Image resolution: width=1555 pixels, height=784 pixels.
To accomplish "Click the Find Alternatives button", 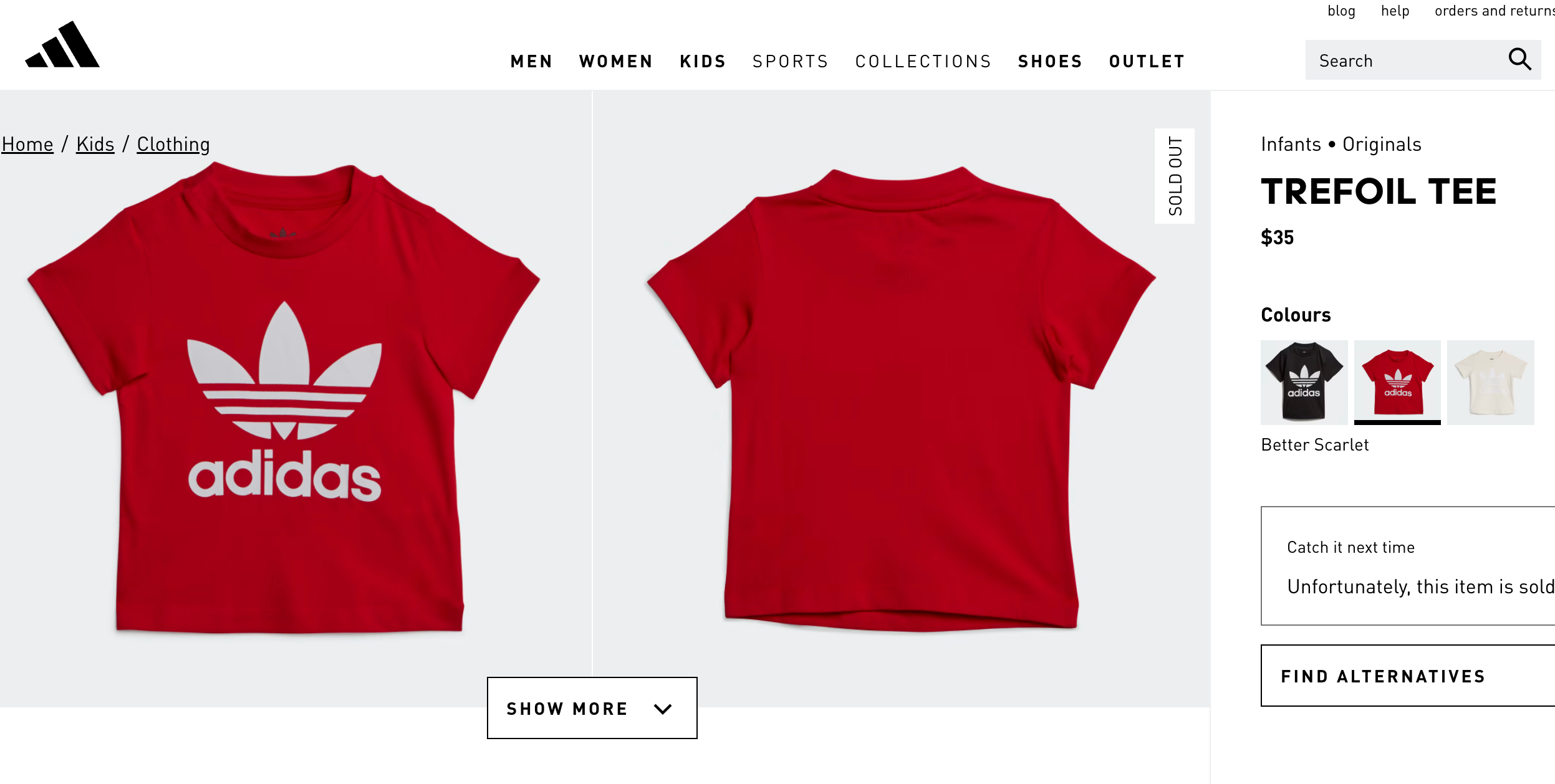I will [x=1408, y=676].
